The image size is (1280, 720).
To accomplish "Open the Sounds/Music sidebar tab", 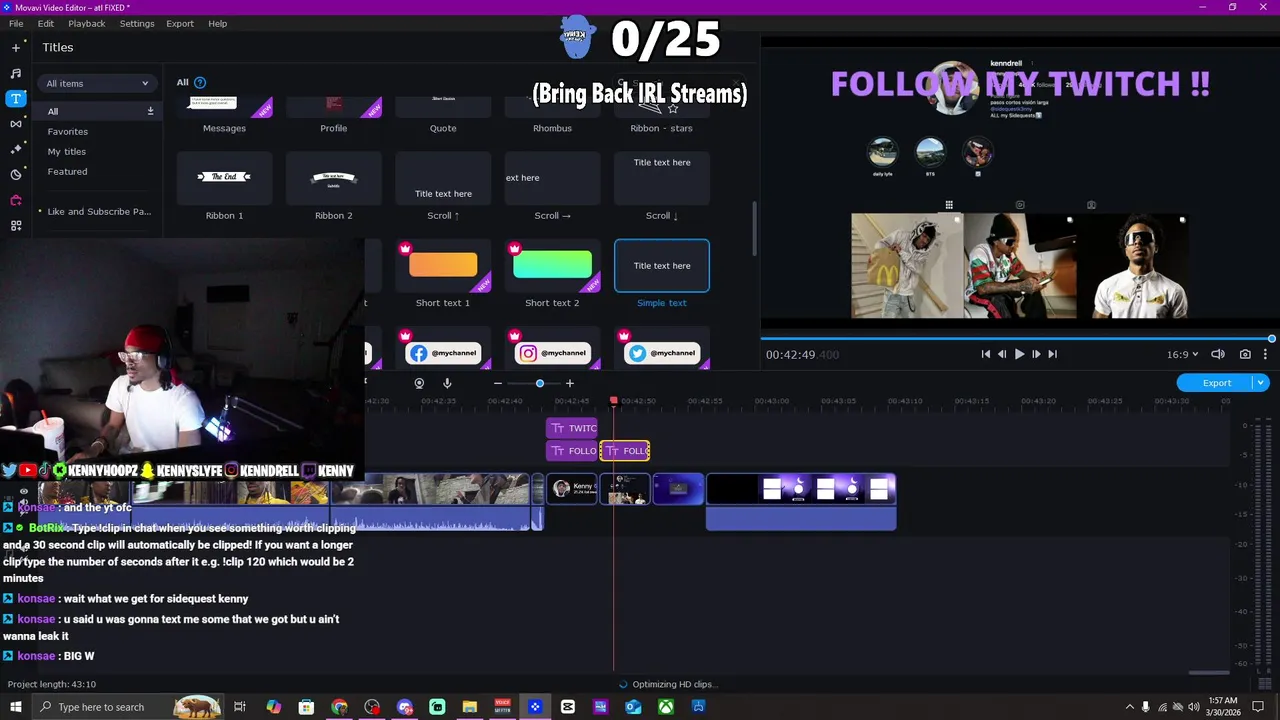I will tap(15, 73).
